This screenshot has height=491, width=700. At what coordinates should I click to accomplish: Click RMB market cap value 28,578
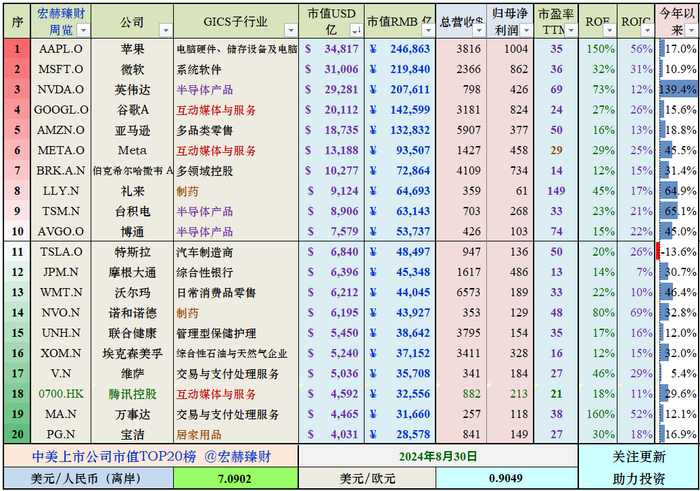click(400, 434)
